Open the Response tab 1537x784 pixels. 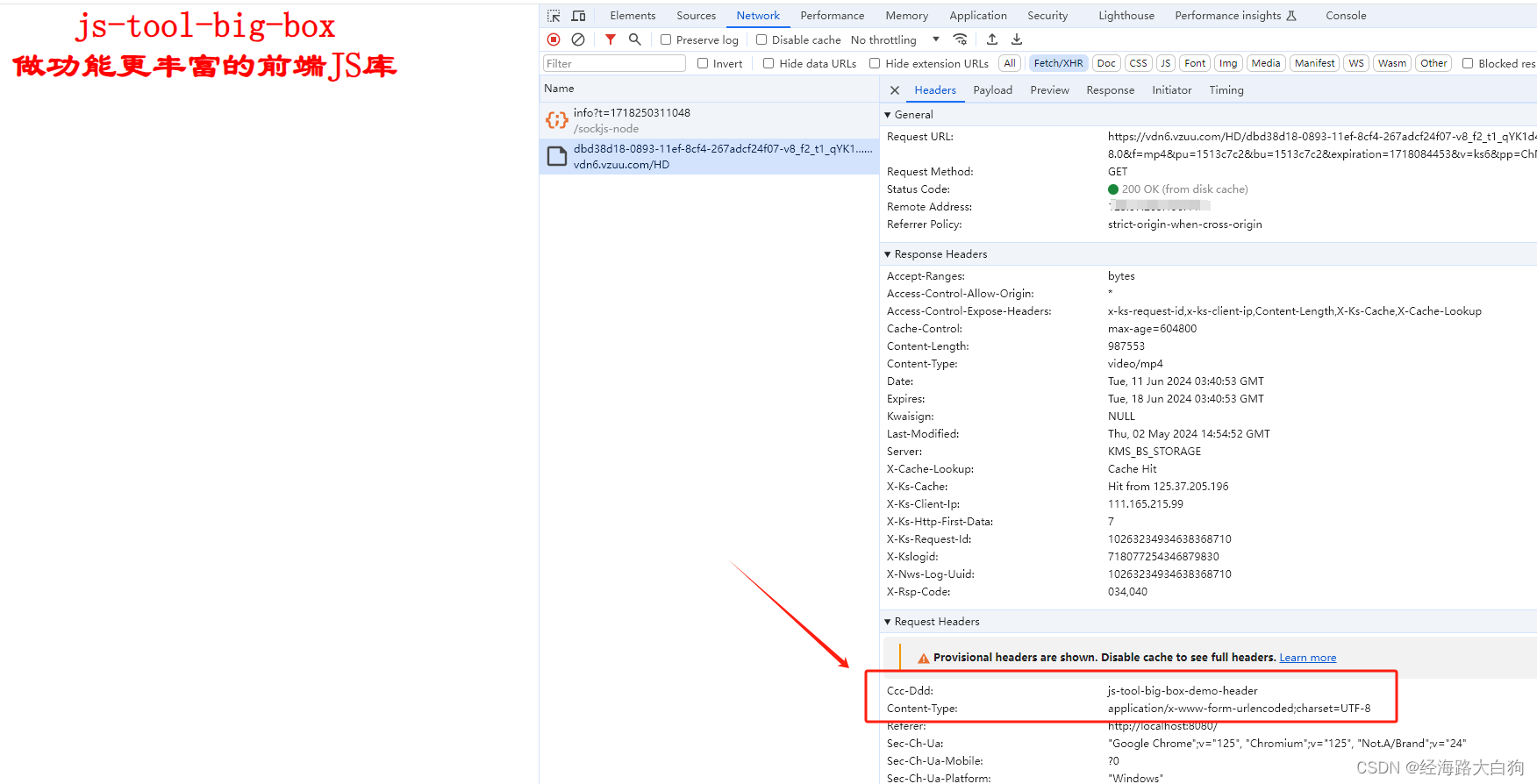[x=1110, y=90]
